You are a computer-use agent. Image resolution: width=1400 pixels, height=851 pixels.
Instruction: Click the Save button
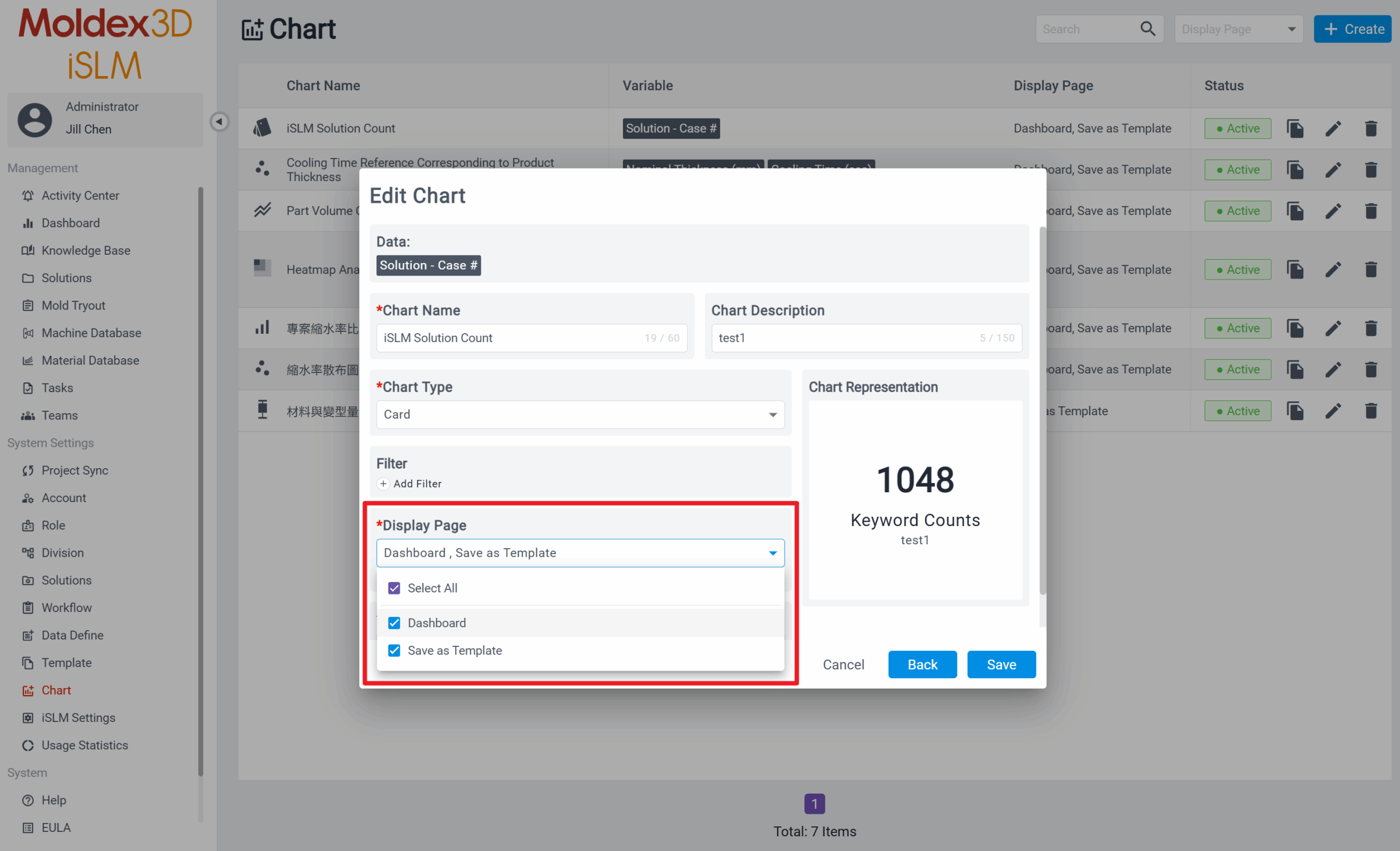(x=1001, y=665)
